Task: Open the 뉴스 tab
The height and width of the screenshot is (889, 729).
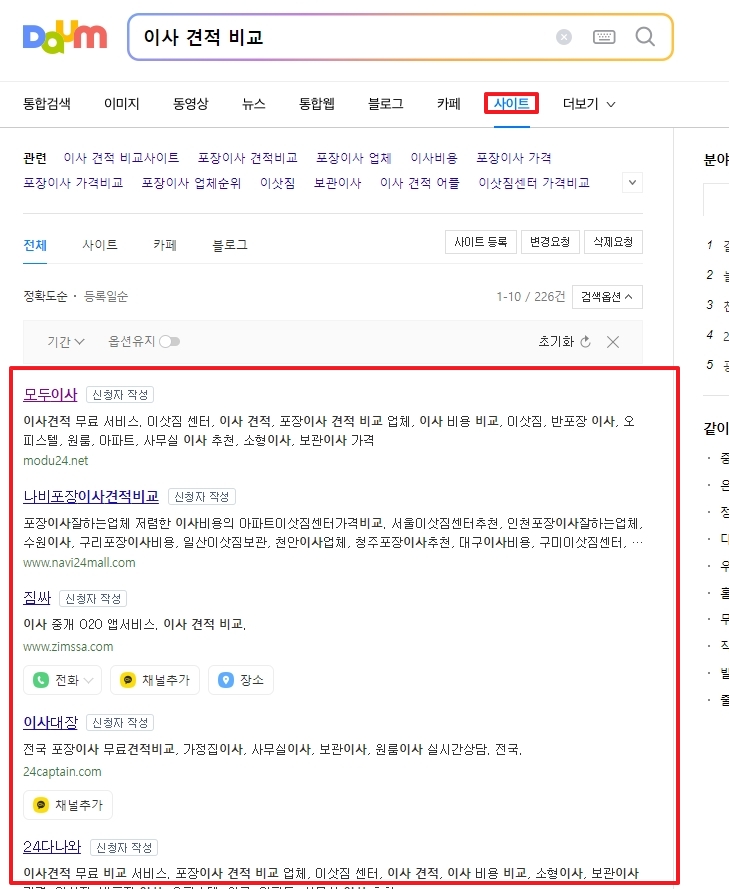Action: coord(253,104)
